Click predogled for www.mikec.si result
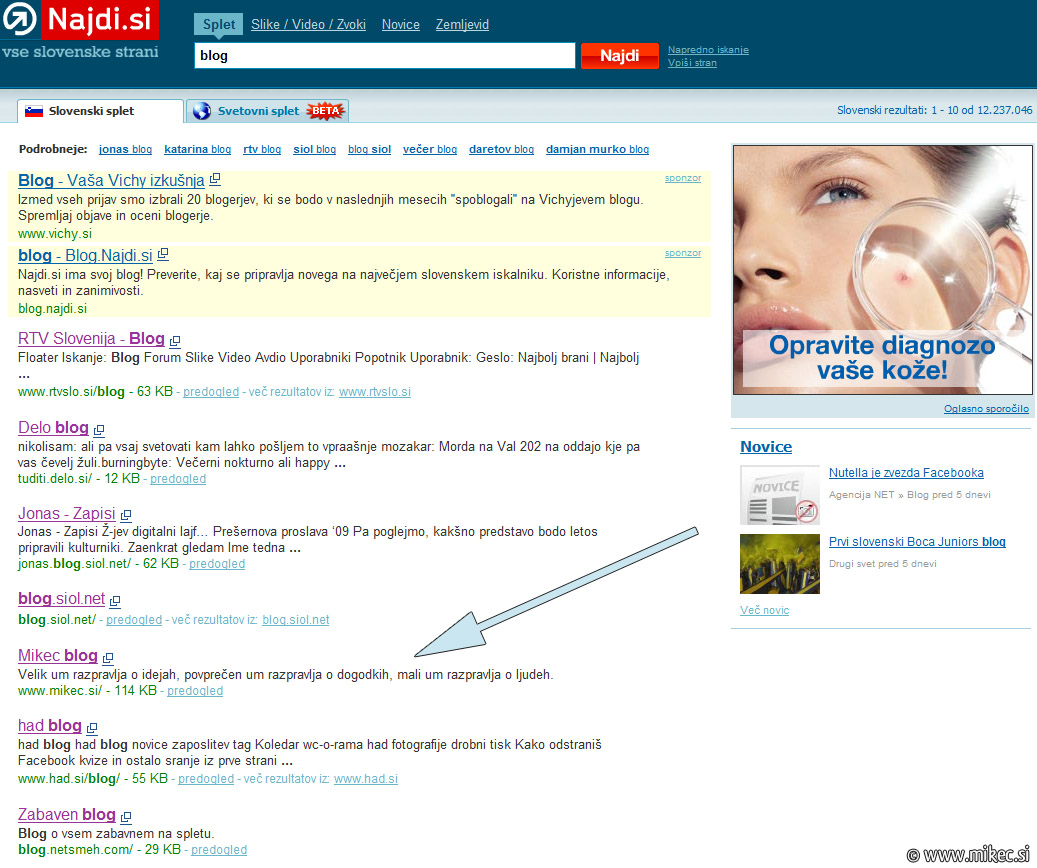 [x=195, y=691]
